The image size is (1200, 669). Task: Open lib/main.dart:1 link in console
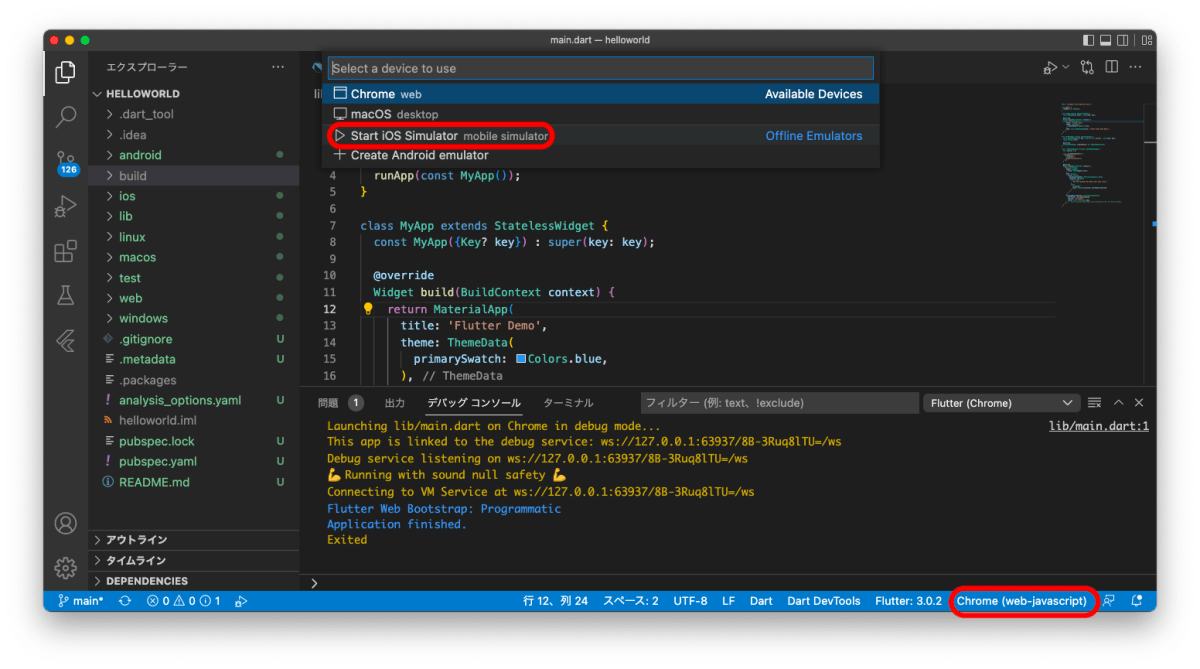(1098, 426)
